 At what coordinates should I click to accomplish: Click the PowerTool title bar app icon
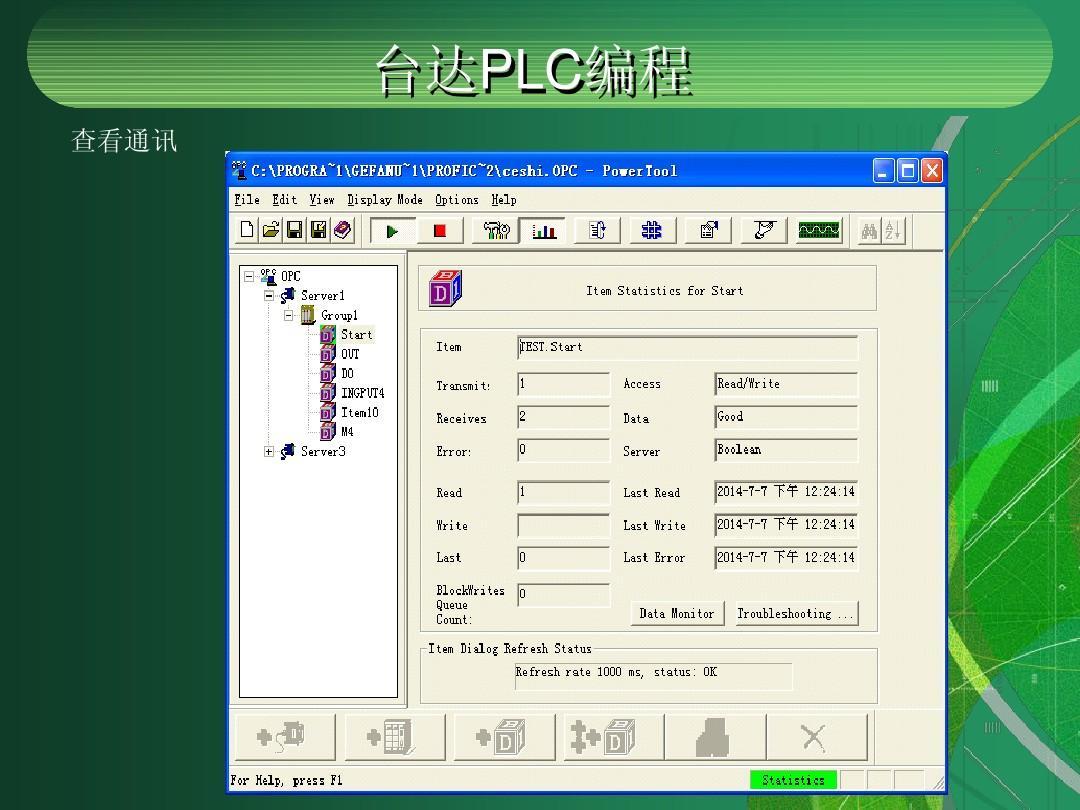point(239,170)
